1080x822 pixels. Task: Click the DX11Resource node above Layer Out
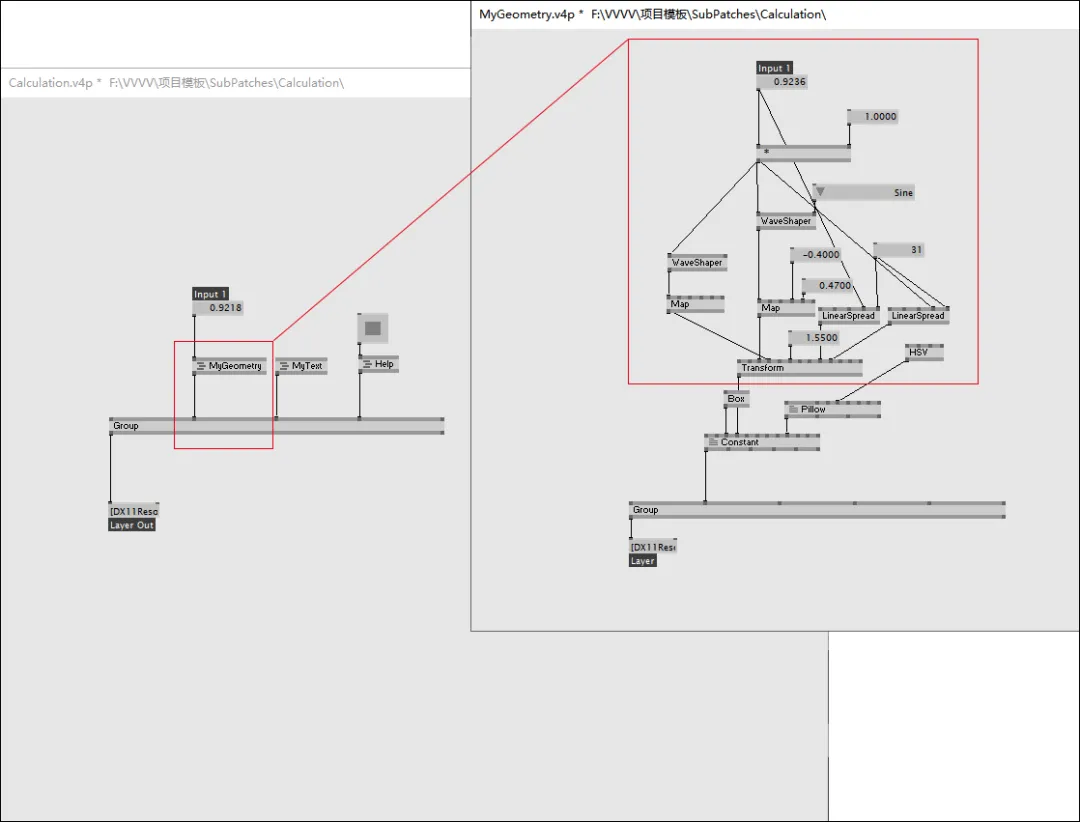134,511
